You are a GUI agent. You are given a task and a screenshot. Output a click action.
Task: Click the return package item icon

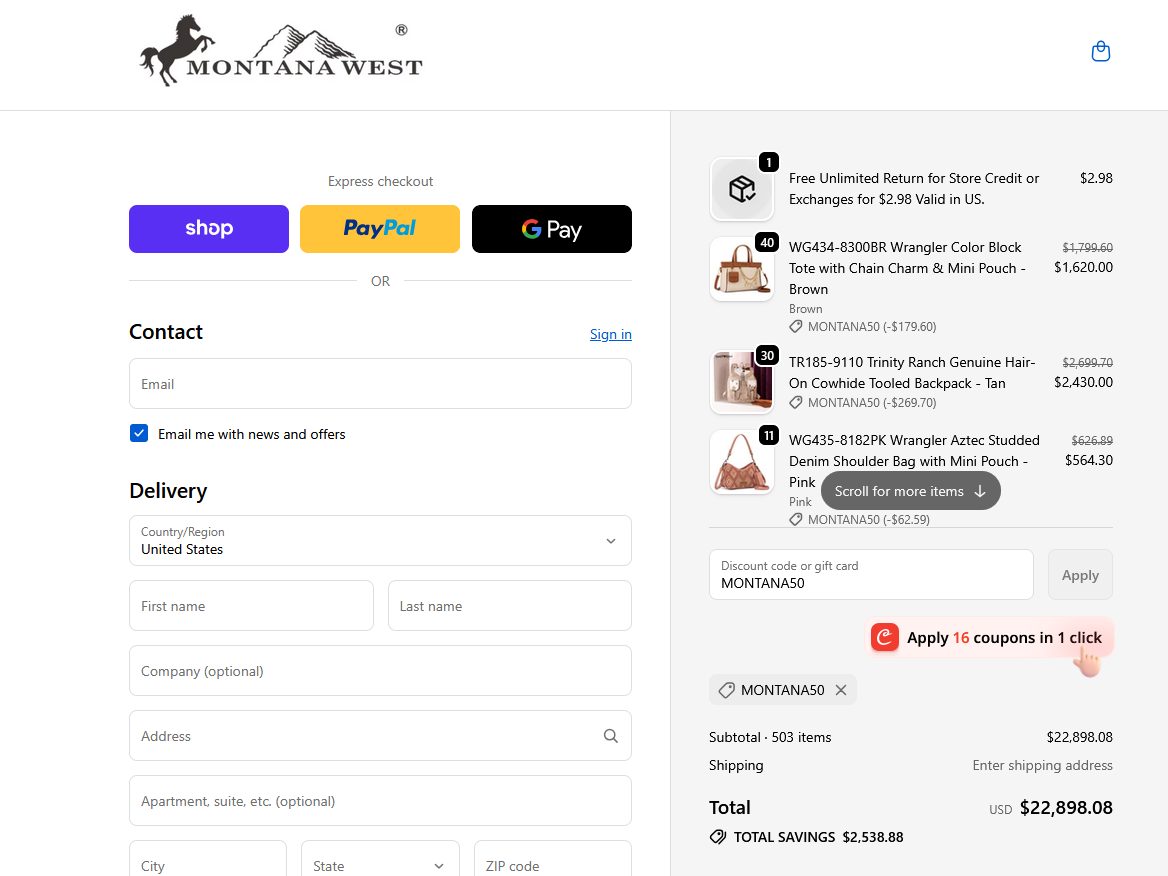pos(742,189)
